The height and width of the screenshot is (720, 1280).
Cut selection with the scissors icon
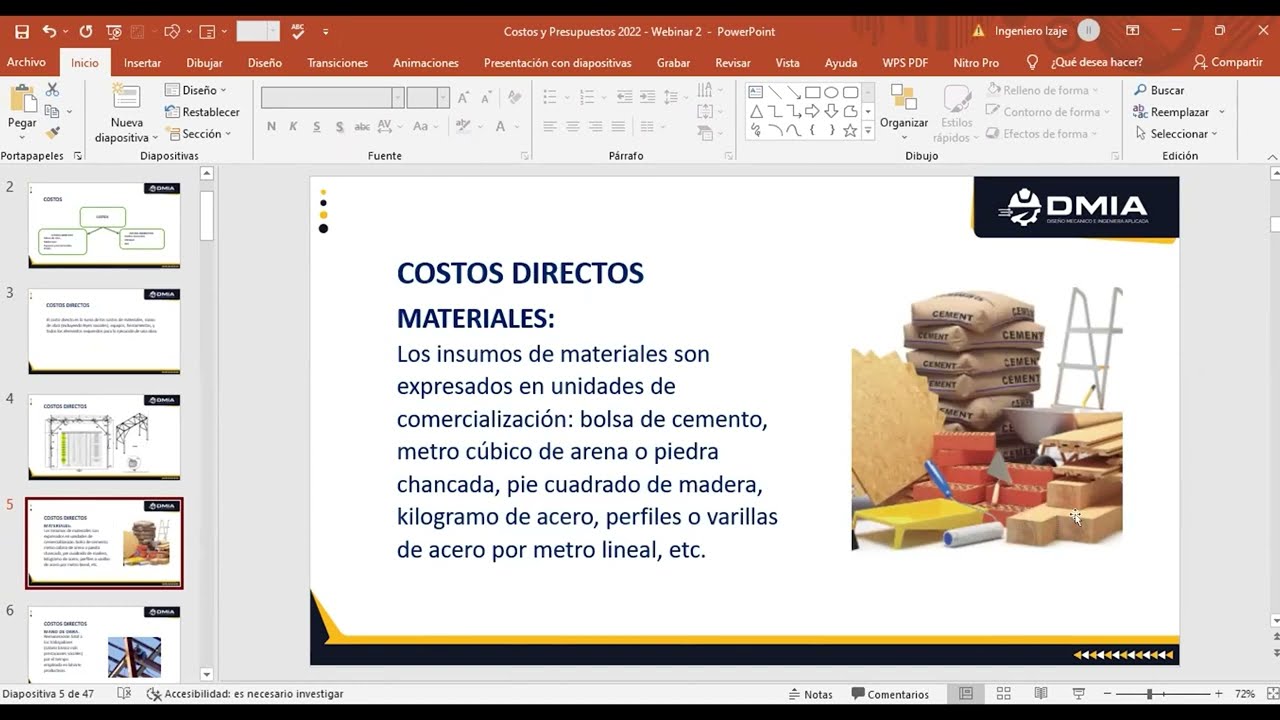[53, 90]
